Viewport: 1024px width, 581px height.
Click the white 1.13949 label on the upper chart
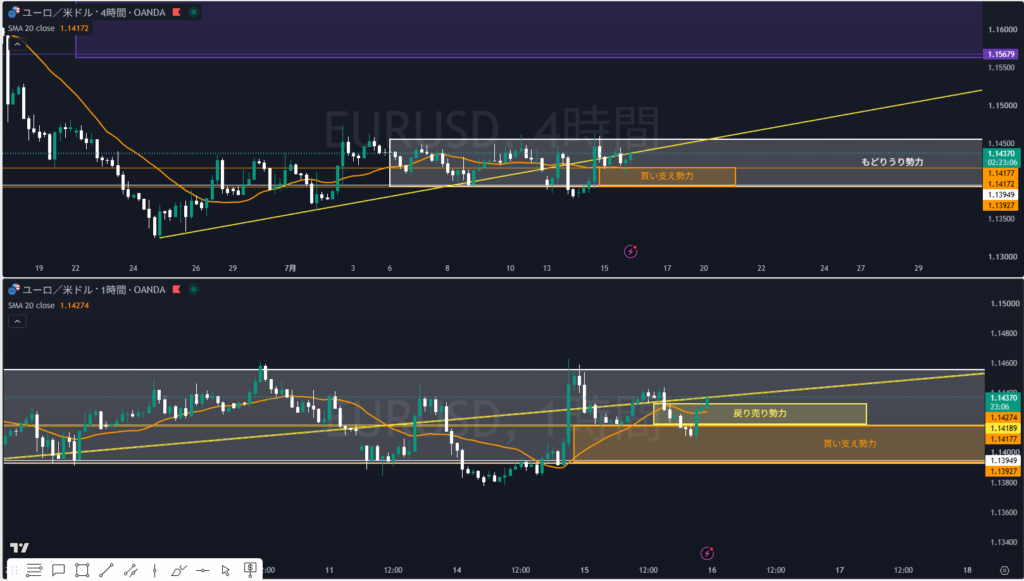tap(1000, 195)
